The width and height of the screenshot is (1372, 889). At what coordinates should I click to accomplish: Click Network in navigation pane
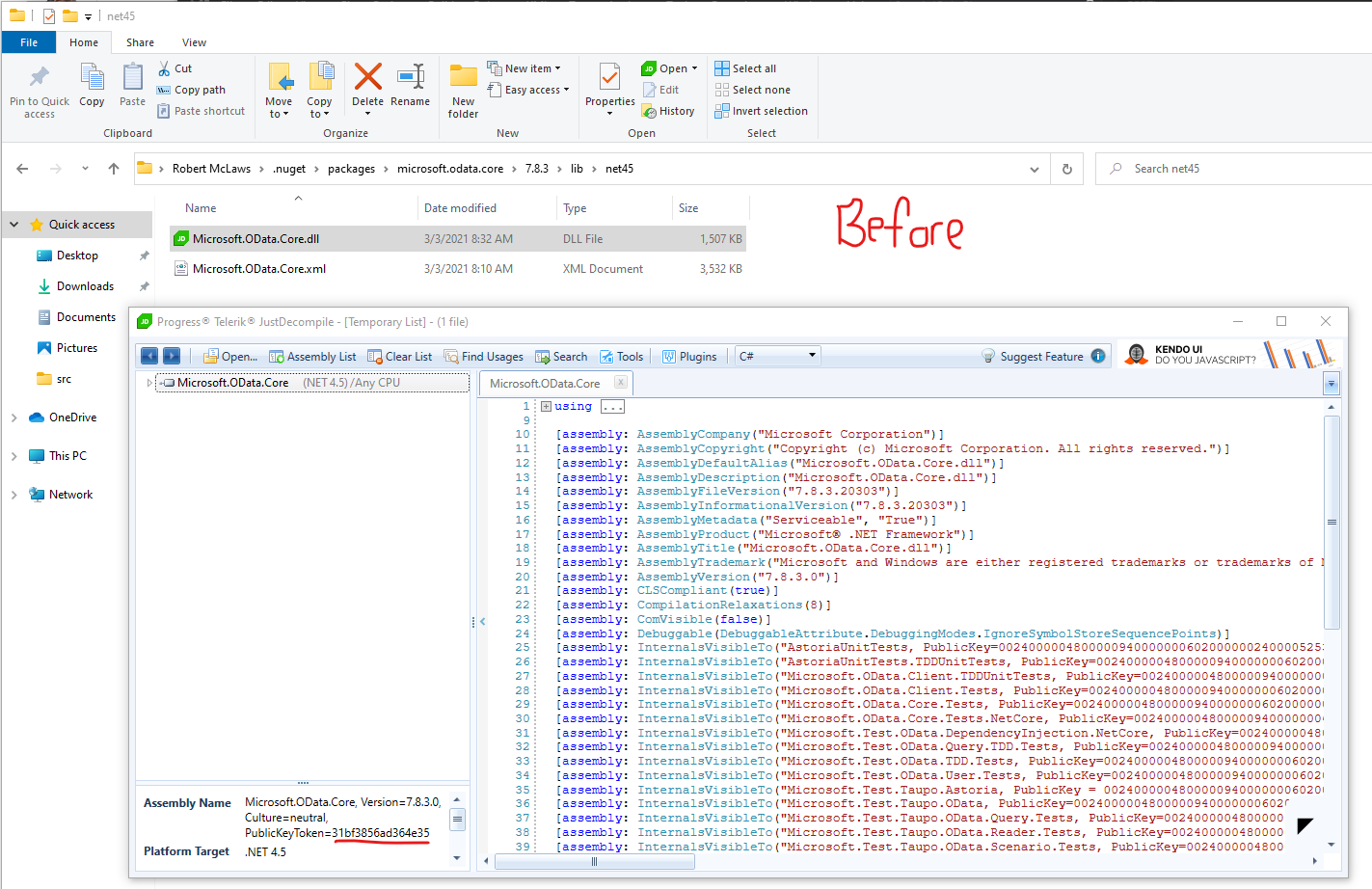pyautogui.click(x=70, y=495)
